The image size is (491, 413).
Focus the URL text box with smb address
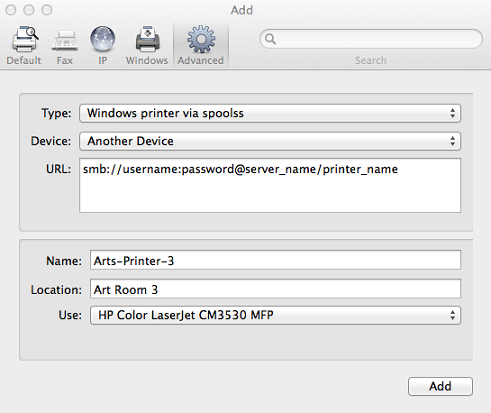[270, 185]
